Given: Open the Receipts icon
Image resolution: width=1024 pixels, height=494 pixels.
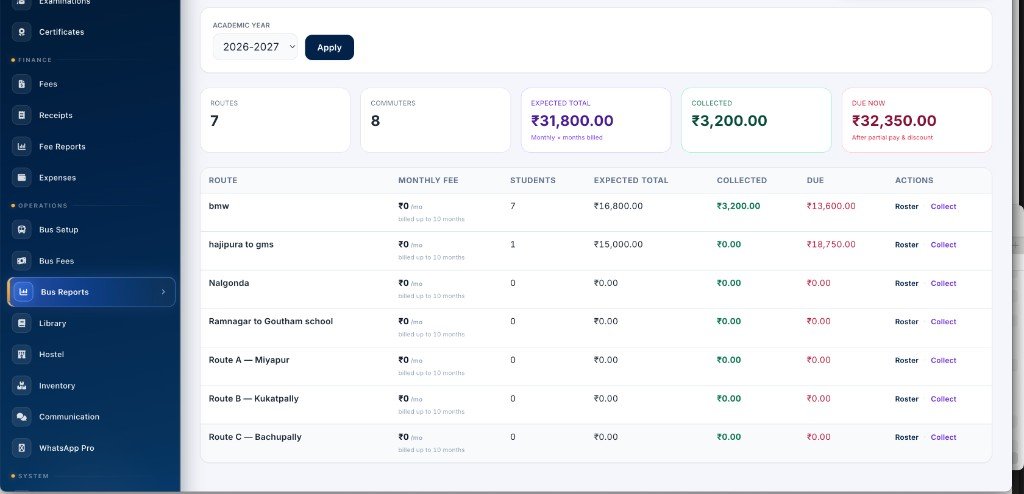Looking at the screenshot, I should pyautogui.click(x=22, y=115).
